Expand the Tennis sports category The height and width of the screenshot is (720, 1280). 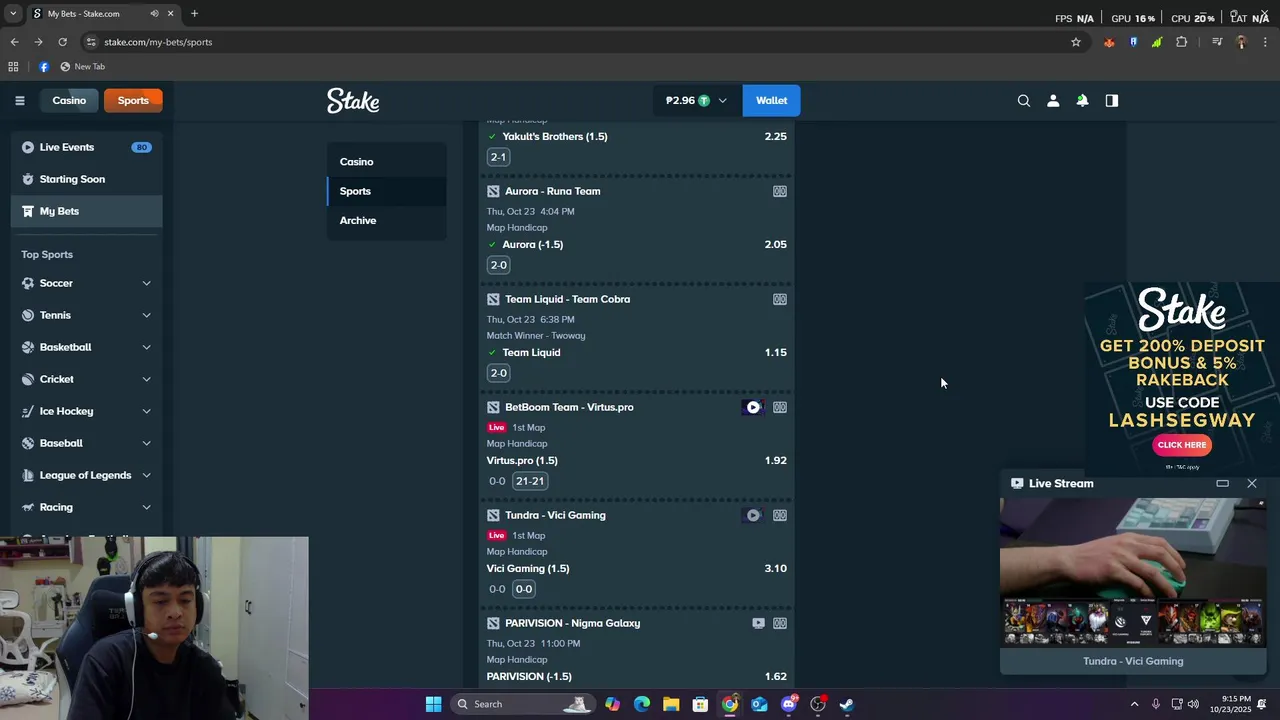point(146,315)
